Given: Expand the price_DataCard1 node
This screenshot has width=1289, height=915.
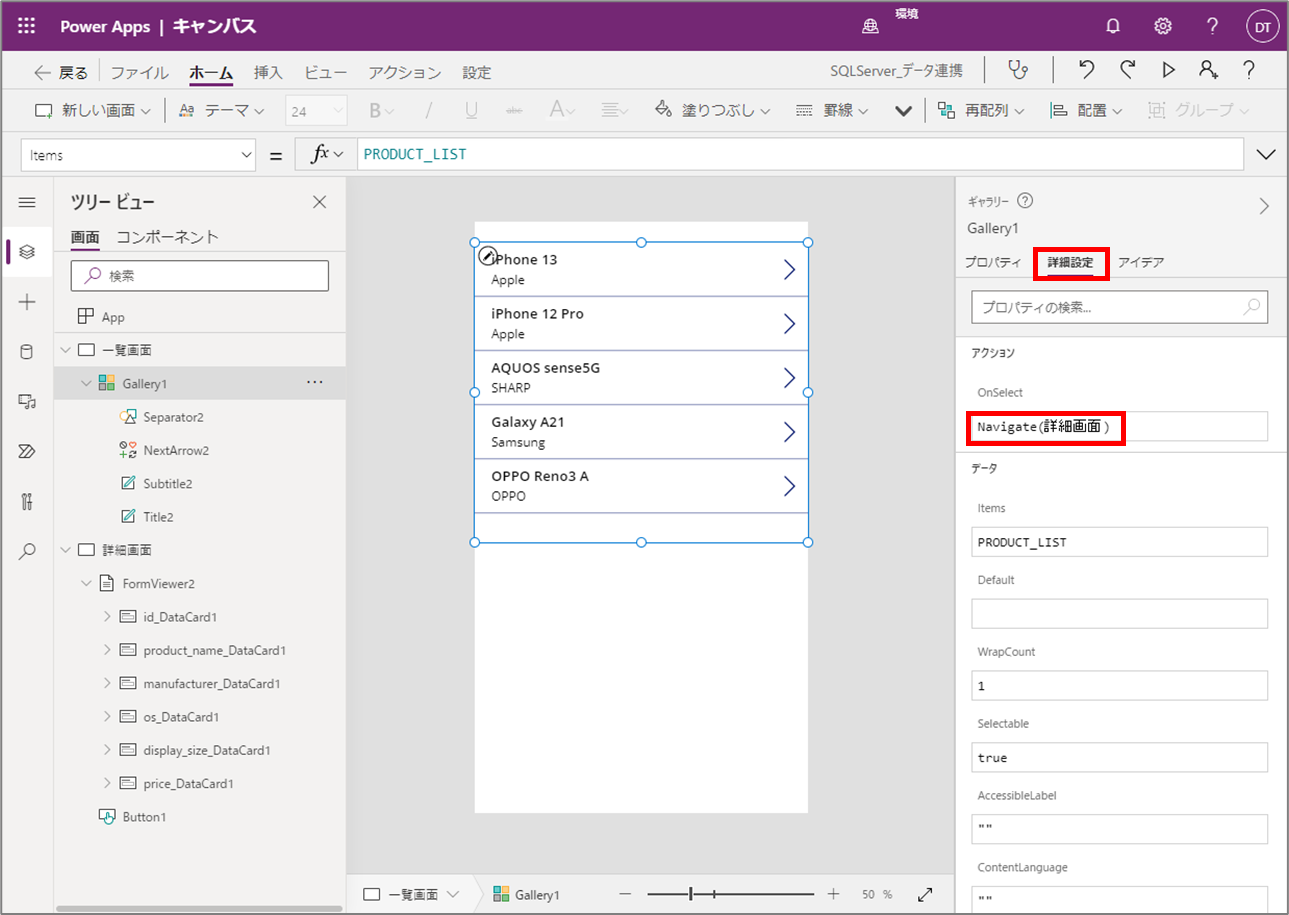Looking at the screenshot, I should coord(107,784).
